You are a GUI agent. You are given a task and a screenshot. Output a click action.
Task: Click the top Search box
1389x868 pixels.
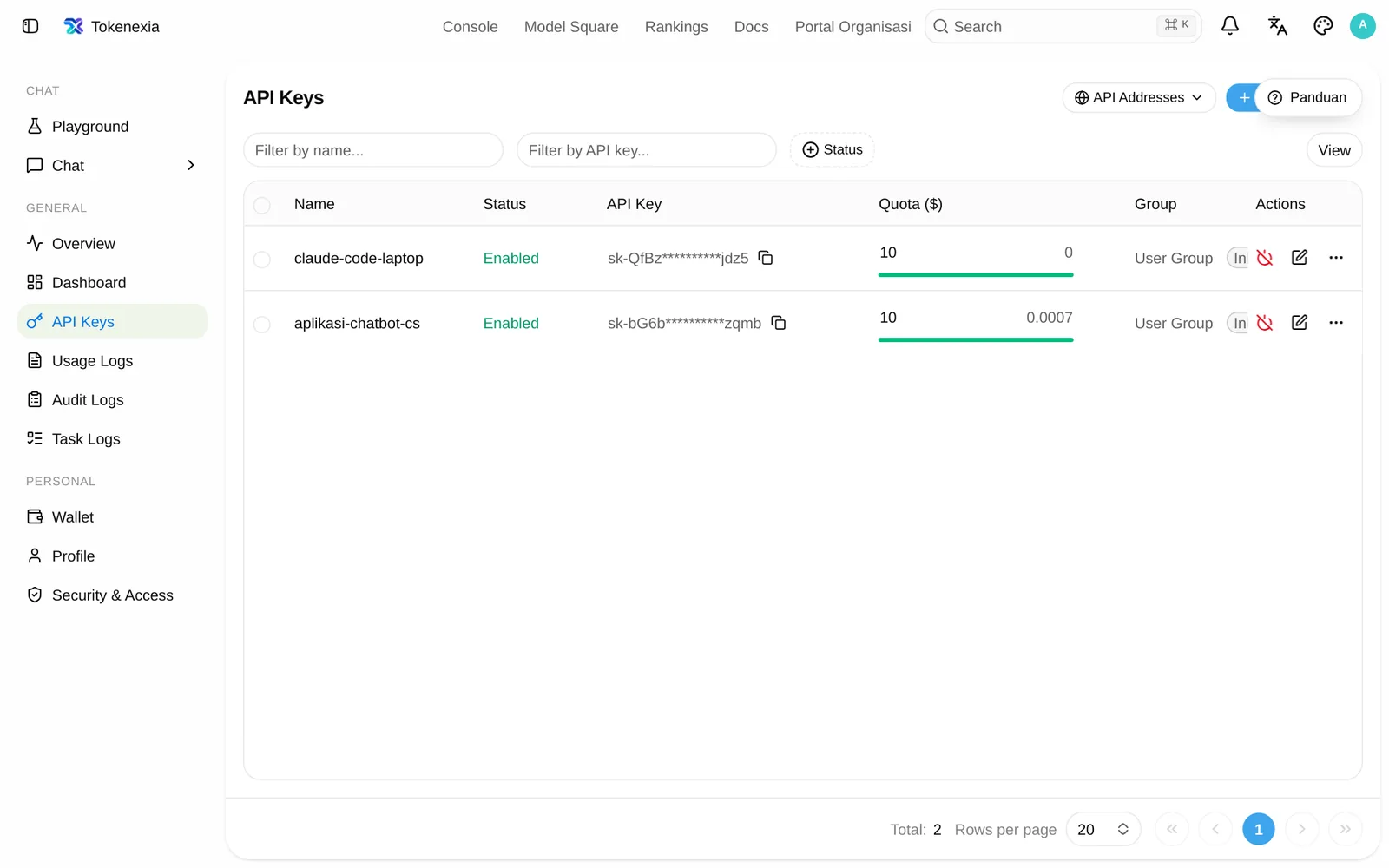[x=1063, y=26]
